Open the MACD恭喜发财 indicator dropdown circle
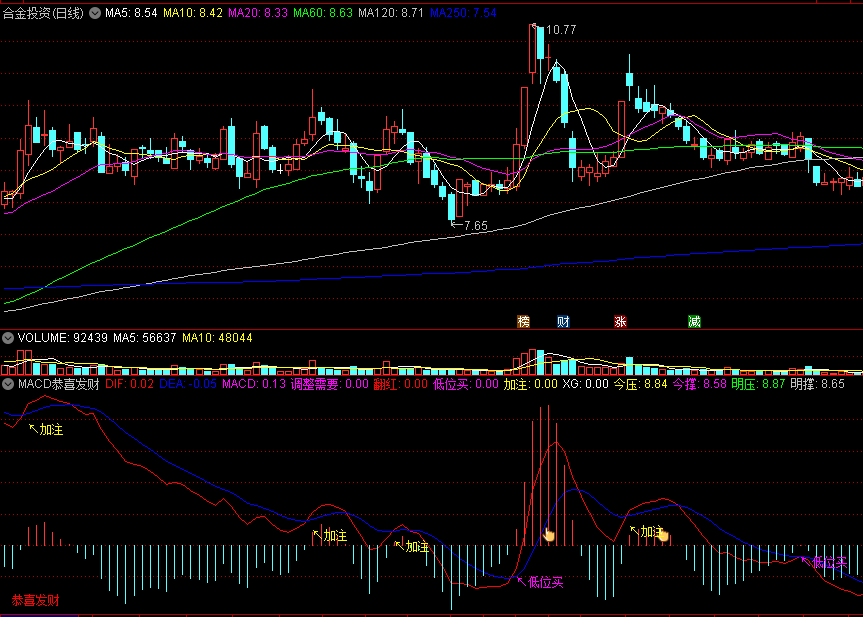The height and width of the screenshot is (617, 863). 8,384
